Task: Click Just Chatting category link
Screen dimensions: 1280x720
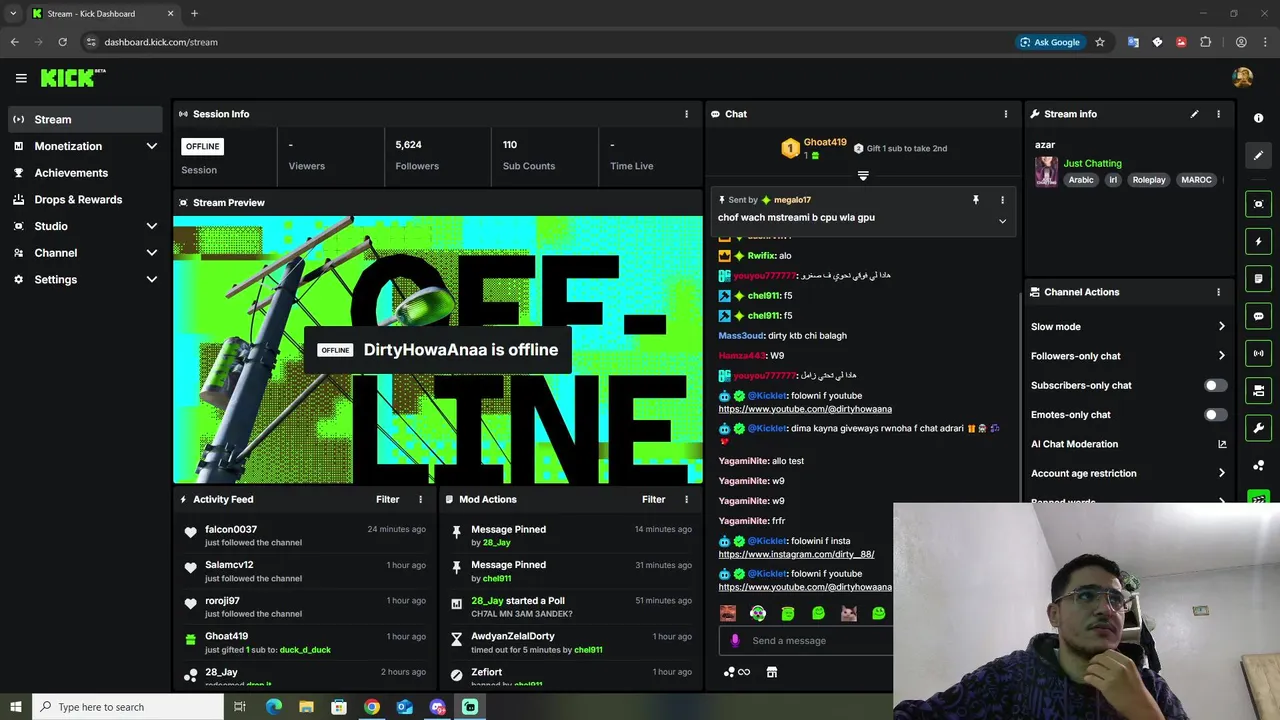Action: [x=1092, y=163]
